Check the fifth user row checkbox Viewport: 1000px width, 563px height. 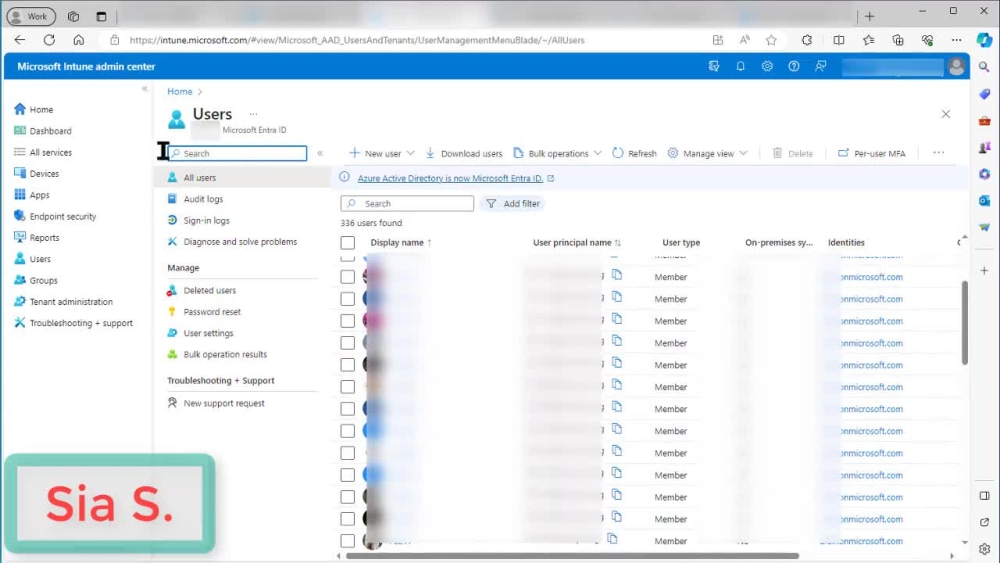pyautogui.click(x=348, y=365)
